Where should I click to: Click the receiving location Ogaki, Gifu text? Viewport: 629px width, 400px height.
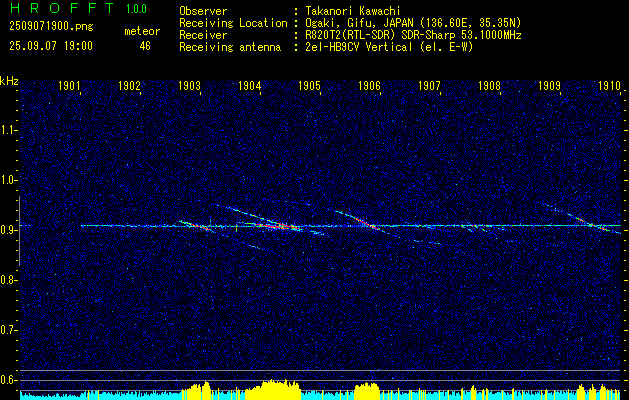(413, 23)
